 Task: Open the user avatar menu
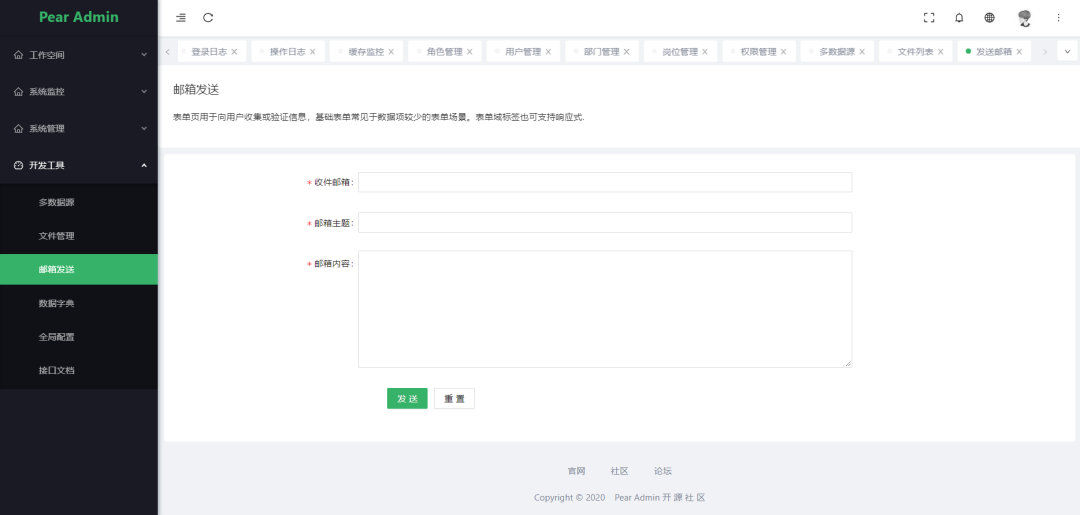[x=1024, y=18]
